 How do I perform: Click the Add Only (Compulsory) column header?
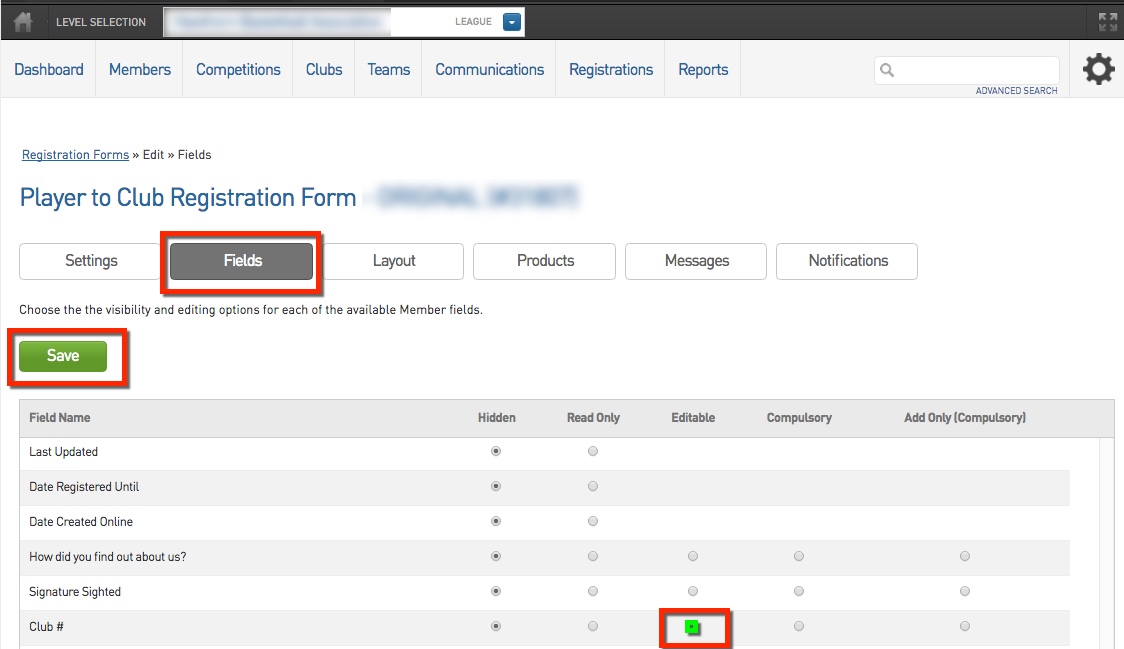[x=965, y=418]
